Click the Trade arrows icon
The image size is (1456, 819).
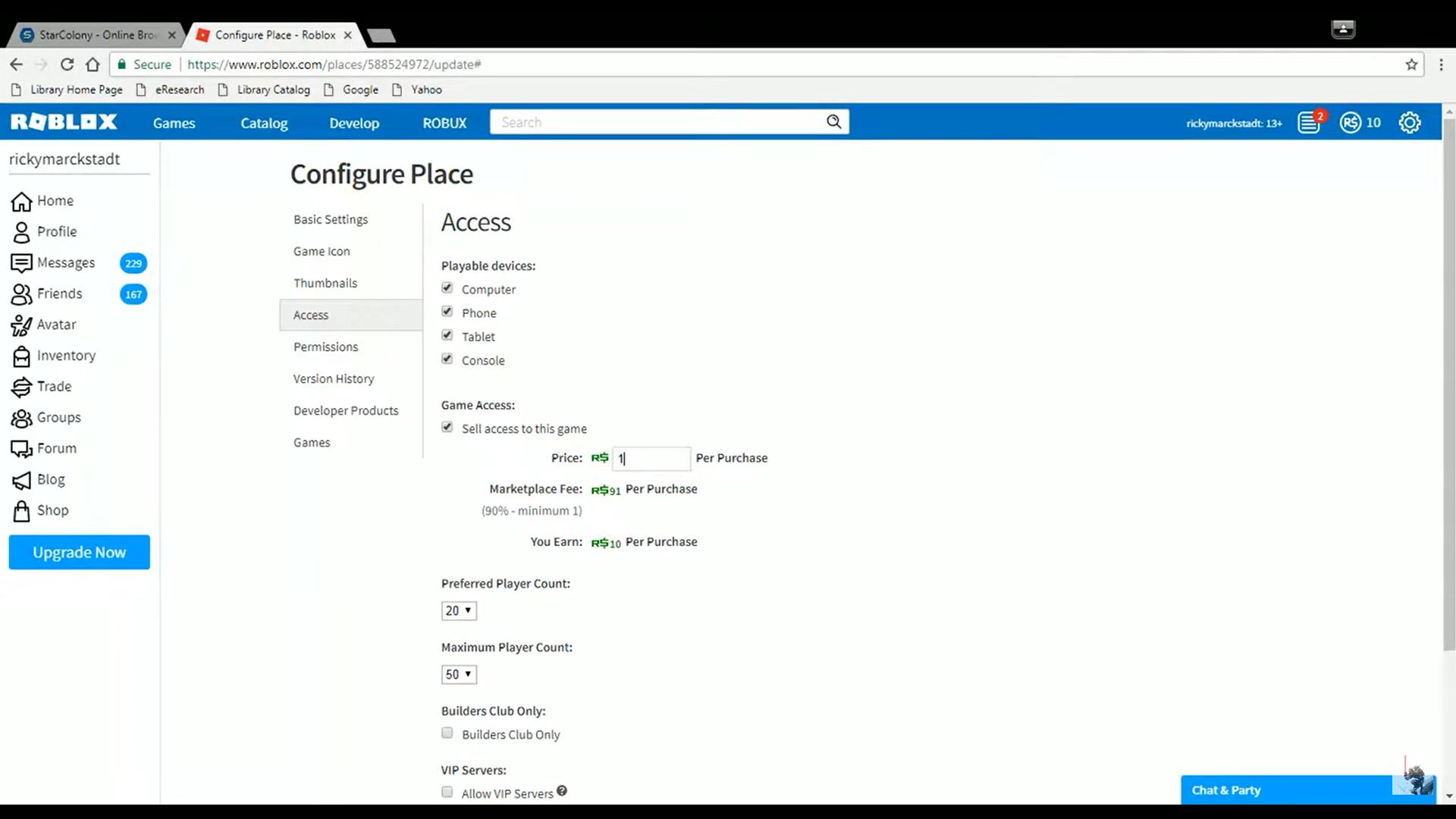pos(21,388)
